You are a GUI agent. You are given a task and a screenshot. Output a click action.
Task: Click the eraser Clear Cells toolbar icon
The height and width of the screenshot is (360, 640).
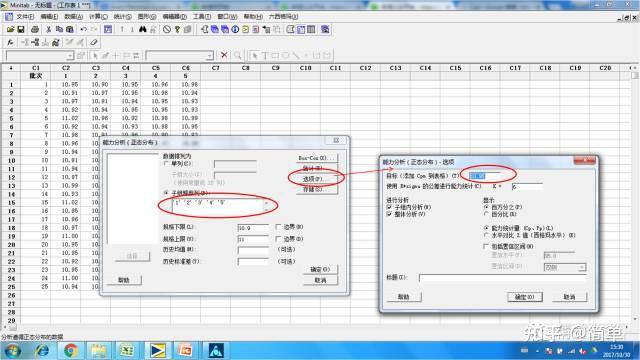(x=94, y=42)
